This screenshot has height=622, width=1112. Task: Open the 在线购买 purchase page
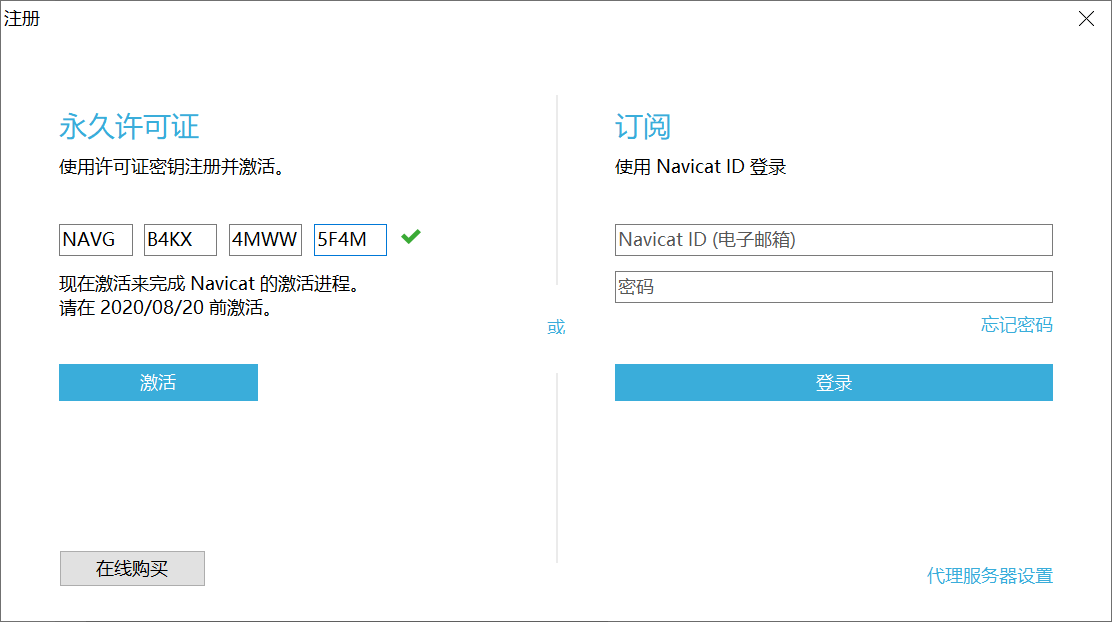(x=131, y=568)
